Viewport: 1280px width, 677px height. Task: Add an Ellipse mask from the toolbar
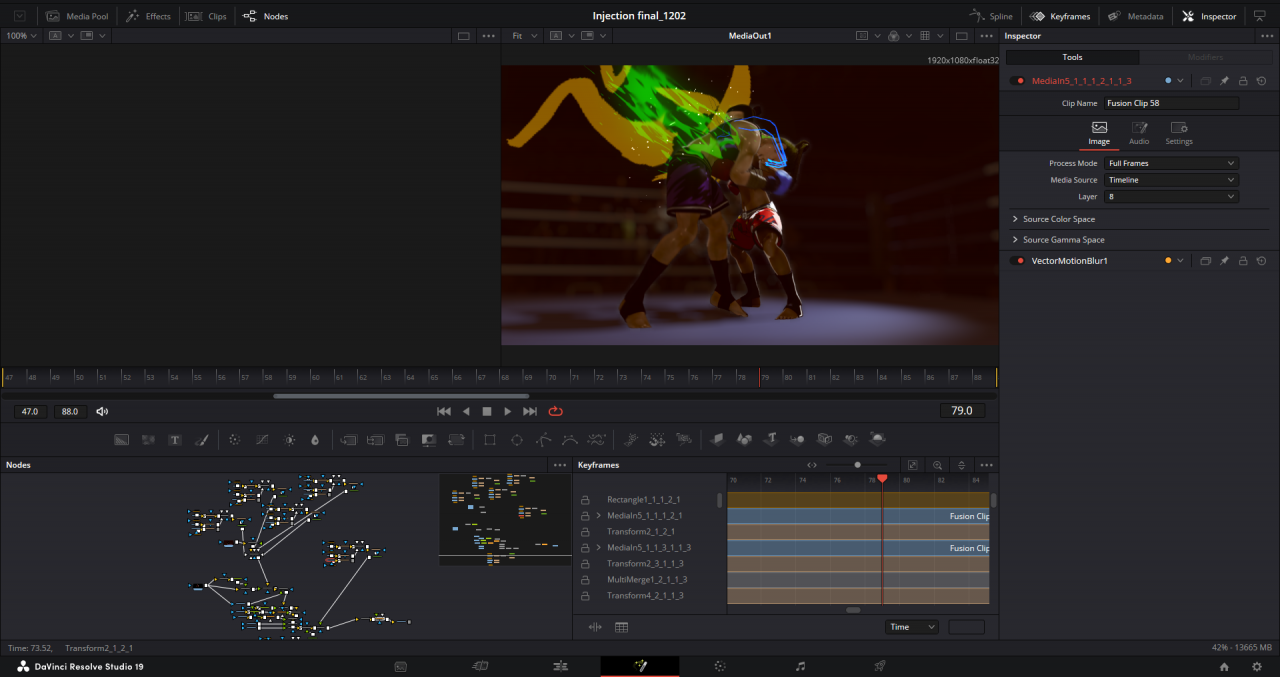(517, 439)
